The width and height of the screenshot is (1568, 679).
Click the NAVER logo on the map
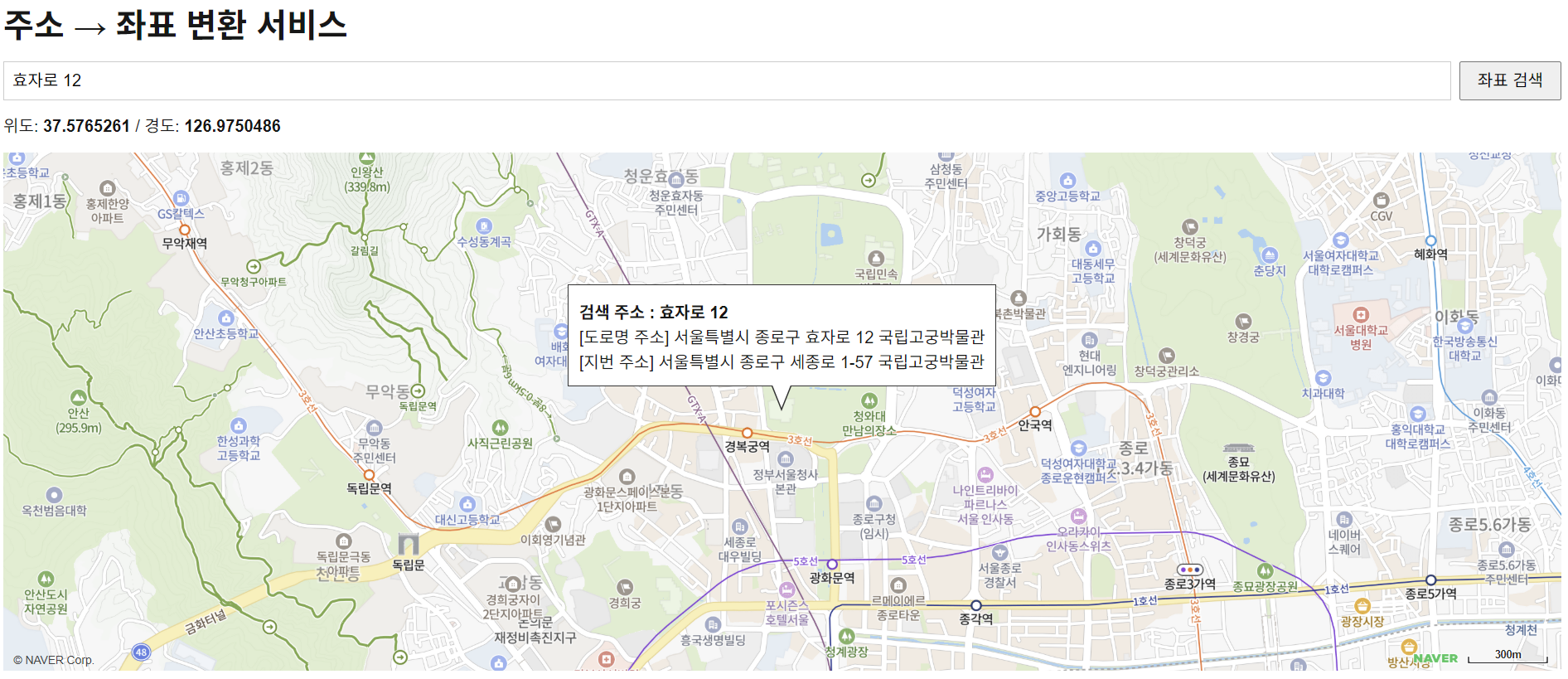(1435, 659)
